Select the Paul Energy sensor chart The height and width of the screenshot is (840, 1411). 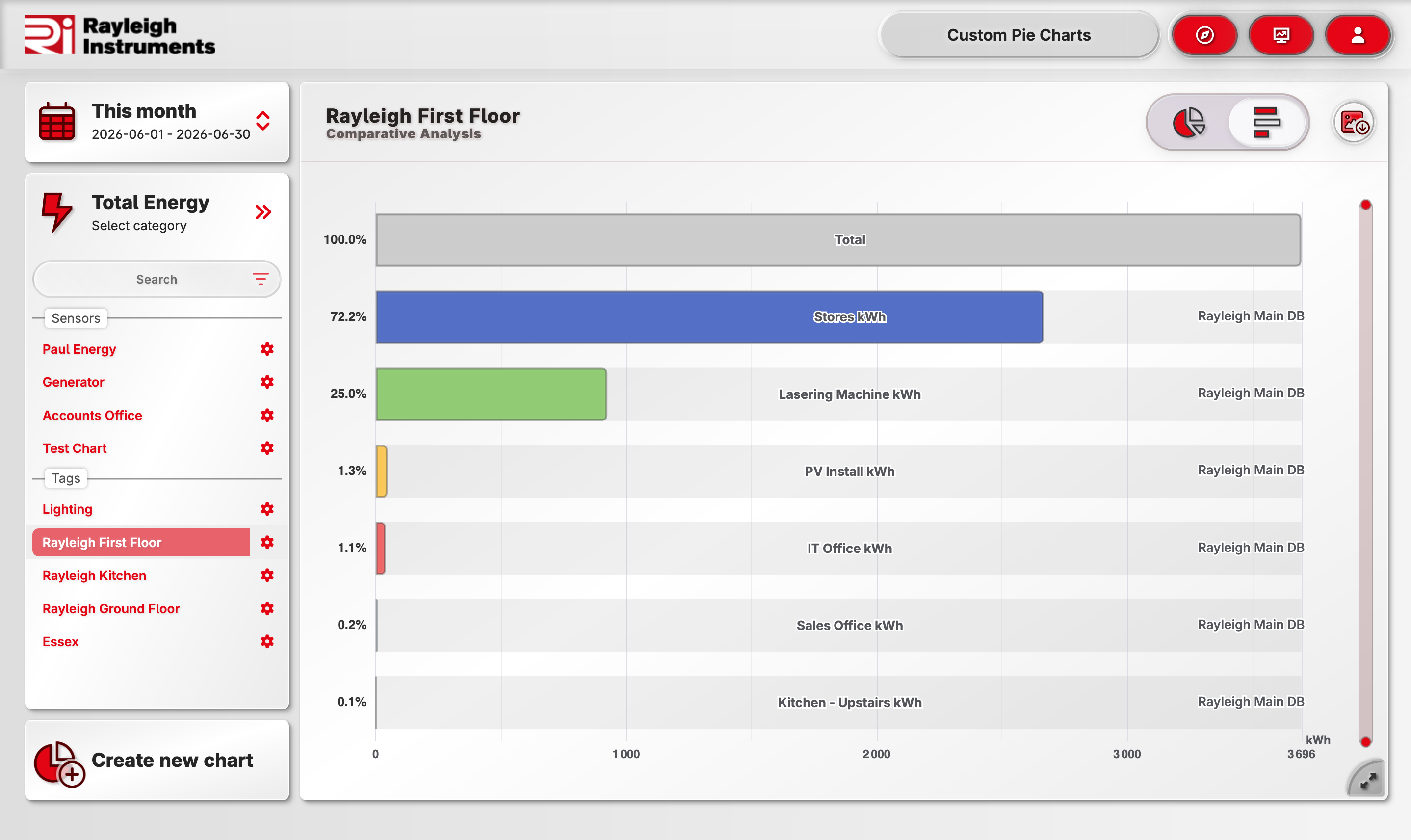(79, 349)
